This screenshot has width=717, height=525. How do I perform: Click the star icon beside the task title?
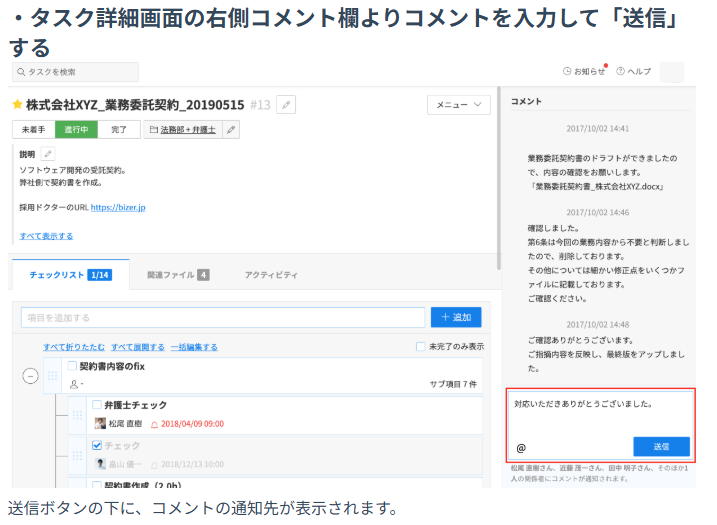pyautogui.click(x=17, y=105)
